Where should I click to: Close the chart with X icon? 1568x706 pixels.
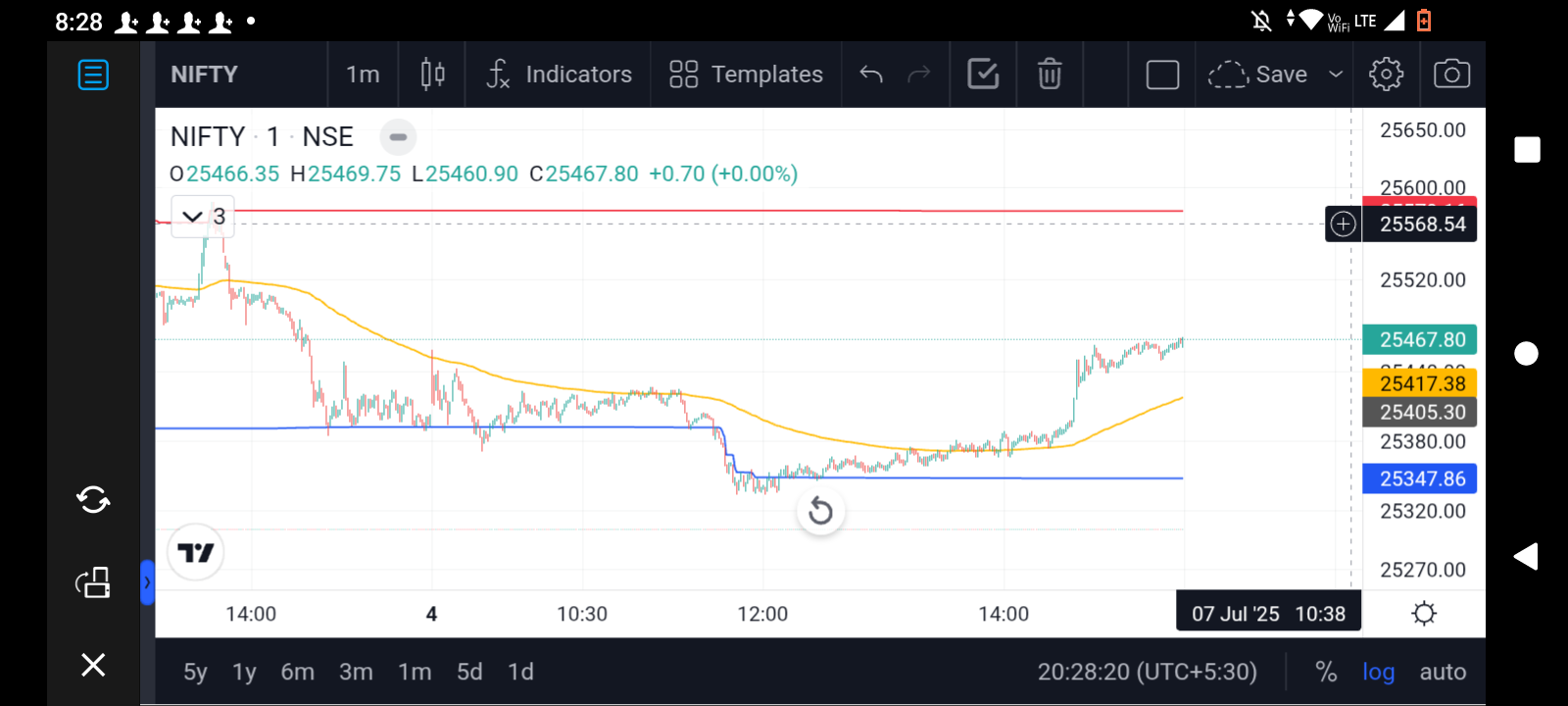[93, 665]
